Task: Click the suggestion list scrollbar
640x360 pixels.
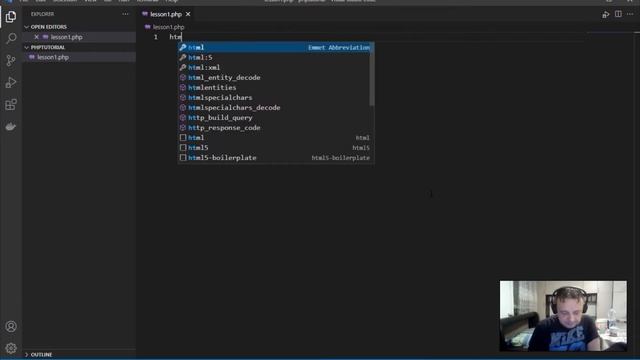Action: click(372, 74)
